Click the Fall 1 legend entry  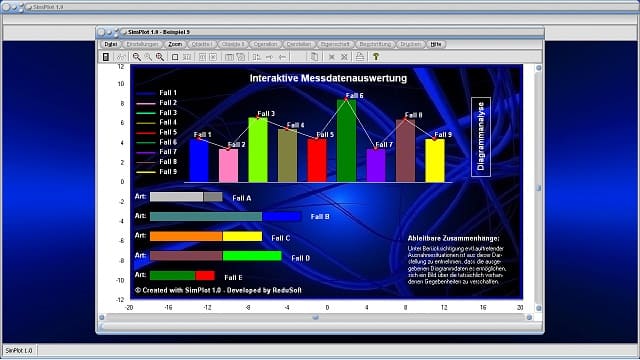pyautogui.click(x=156, y=93)
